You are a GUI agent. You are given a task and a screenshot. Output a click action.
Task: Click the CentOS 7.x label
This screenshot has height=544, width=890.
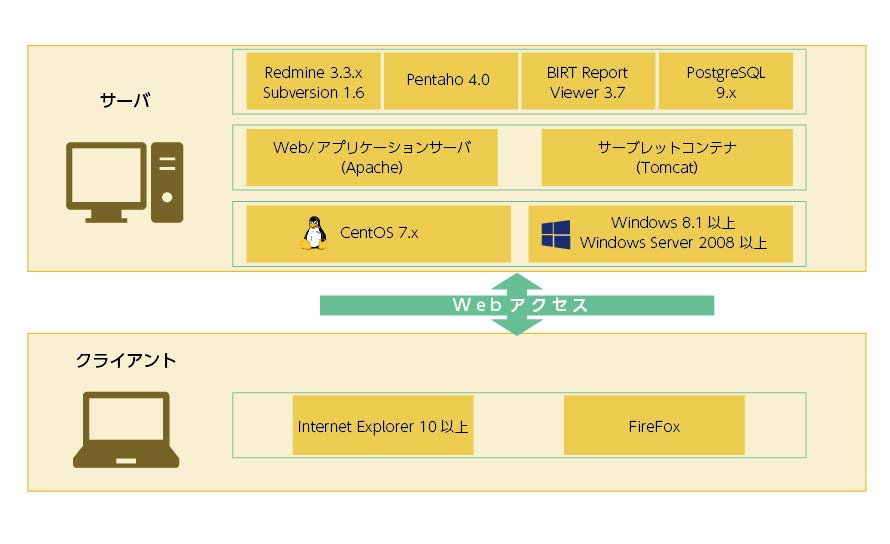(x=379, y=233)
